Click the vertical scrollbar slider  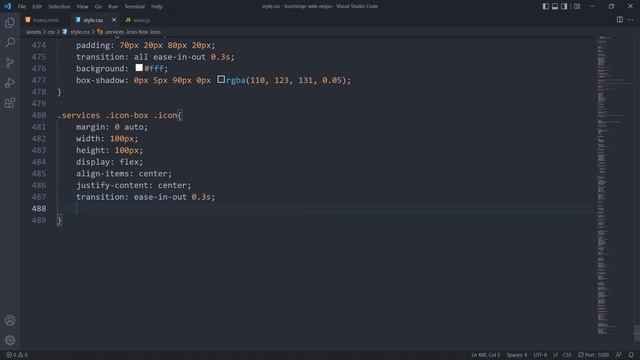pos(637,333)
